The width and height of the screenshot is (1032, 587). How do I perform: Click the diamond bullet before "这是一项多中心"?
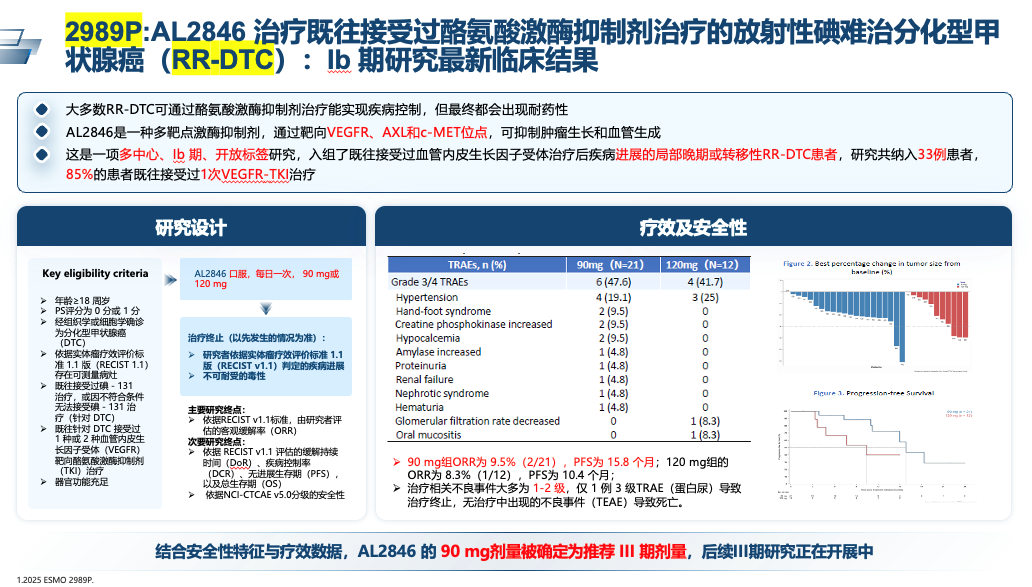41,154
